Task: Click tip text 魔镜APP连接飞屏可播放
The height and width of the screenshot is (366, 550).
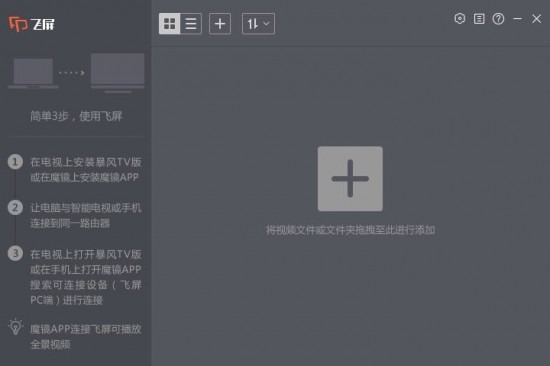Action: (x=86, y=329)
